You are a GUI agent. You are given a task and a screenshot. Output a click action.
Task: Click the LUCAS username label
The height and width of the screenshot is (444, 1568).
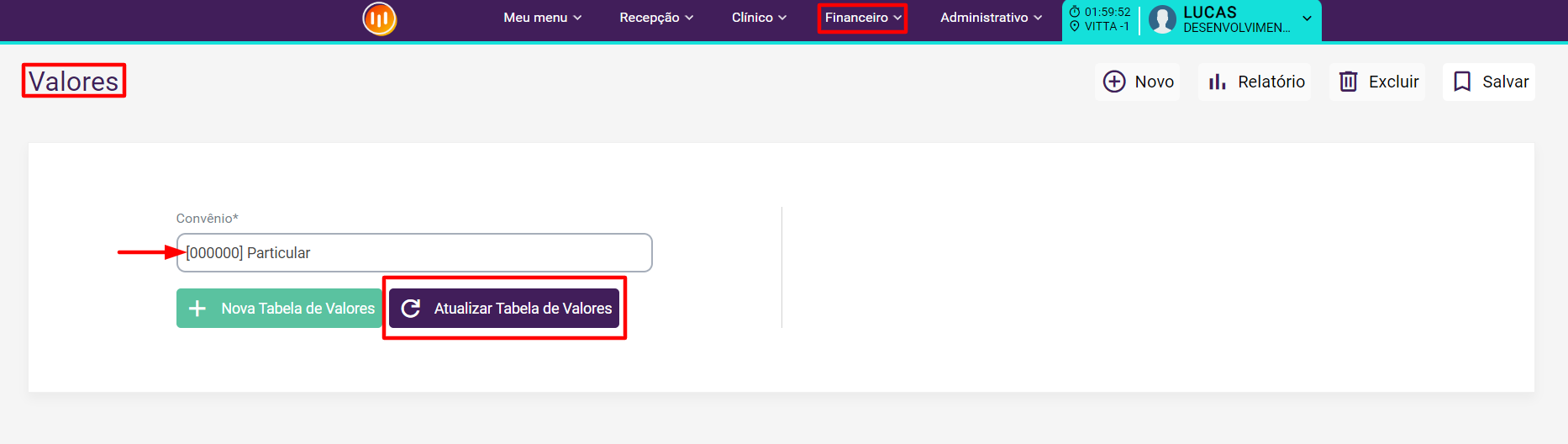pyautogui.click(x=1210, y=12)
